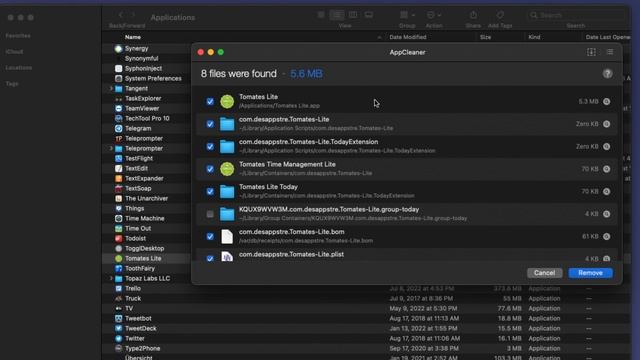Expand the Tangent folder in Finder

click(x=111, y=88)
